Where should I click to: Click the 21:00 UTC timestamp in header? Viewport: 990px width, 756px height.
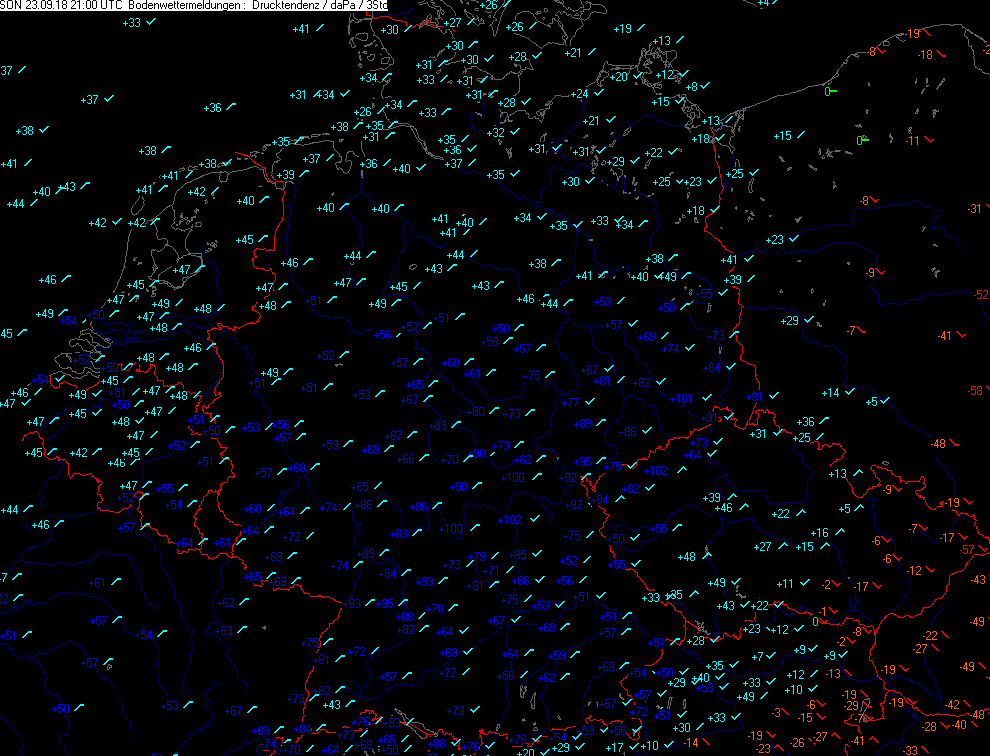tap(96, 6)
